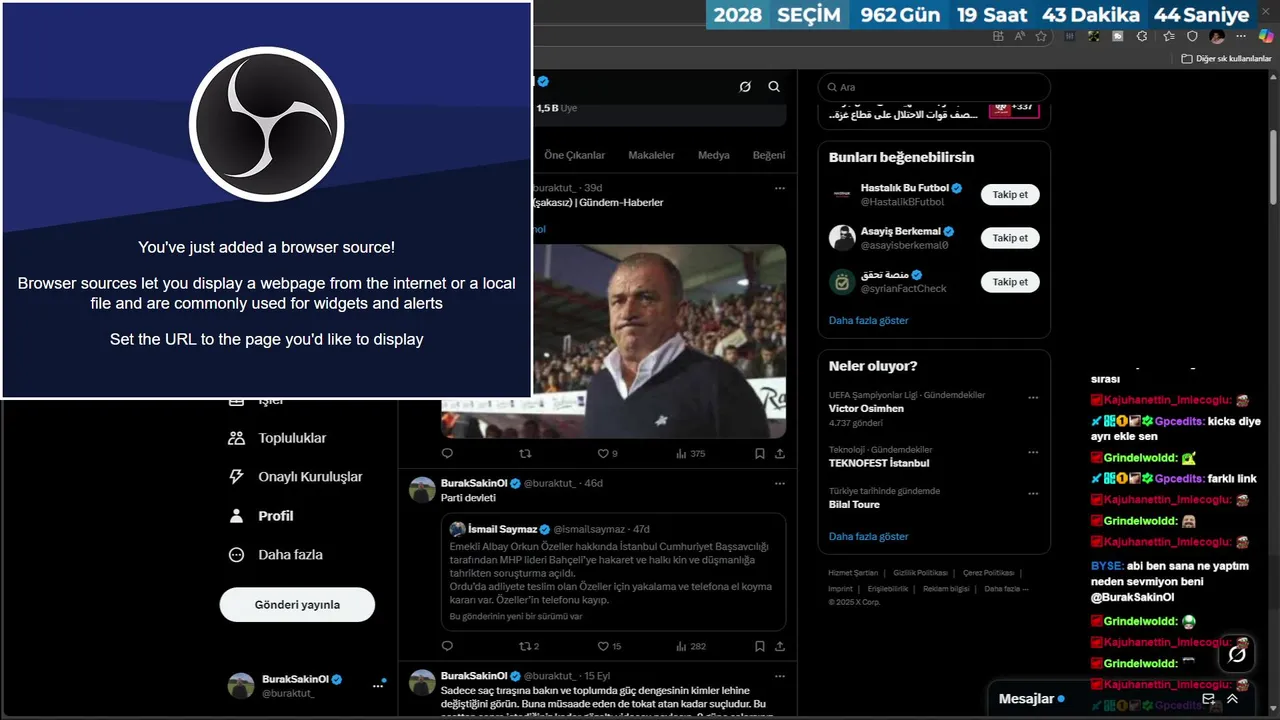The image size is (1280, 720).
Task: Favorite this page with the star icon
Action: click(x=1041, y=36)
